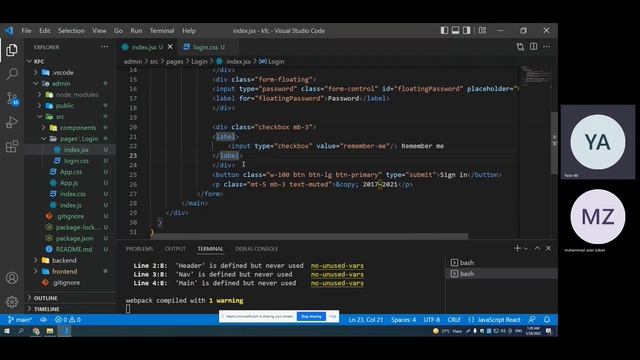Image resolution: width=640 pixels, height=360 pixels.
Task: Click the notifications bell in status bar
Action: [x=547, y=320]
